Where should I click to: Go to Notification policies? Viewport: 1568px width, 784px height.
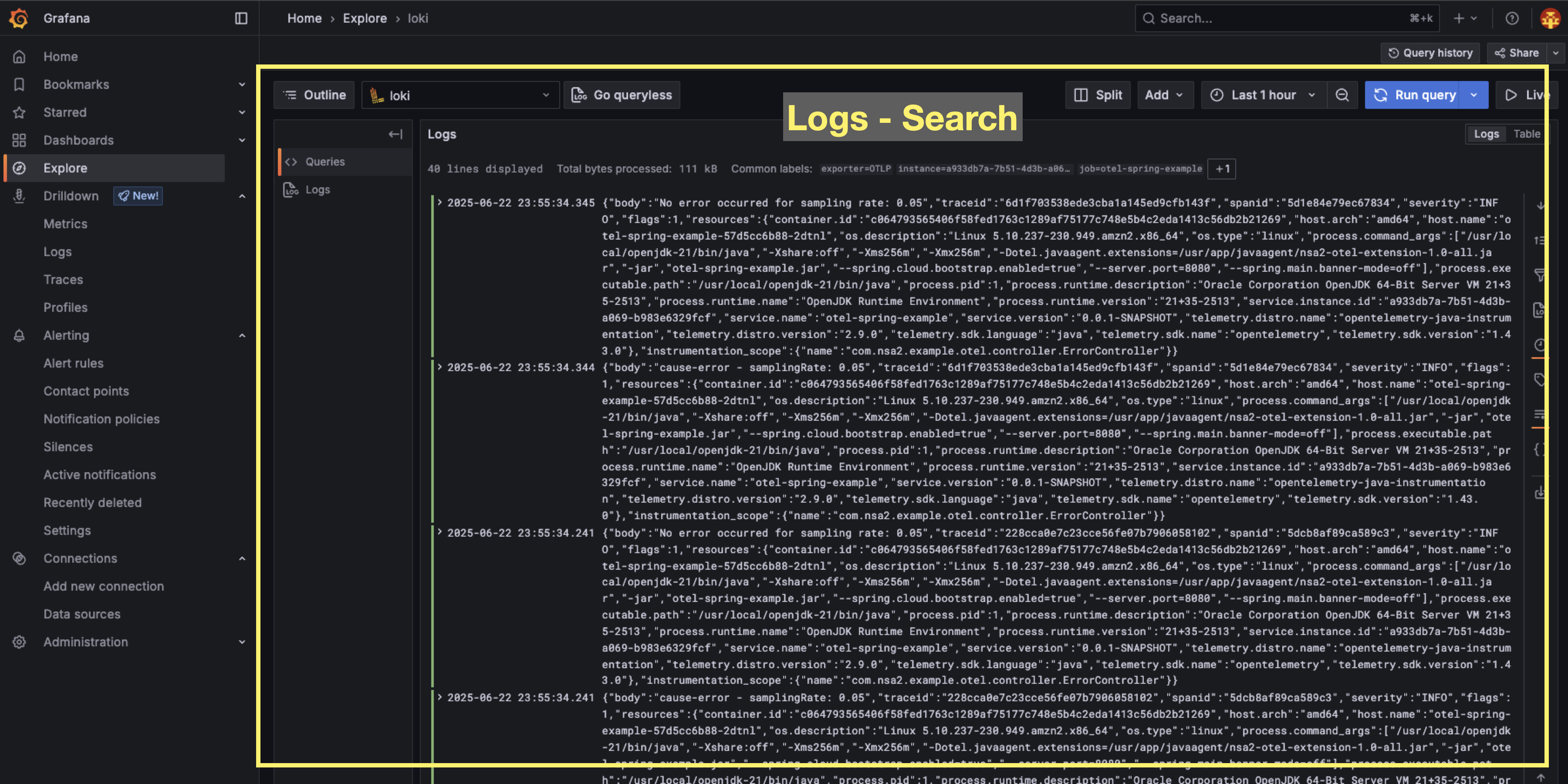pyautogui.click(x=101, y=419)
